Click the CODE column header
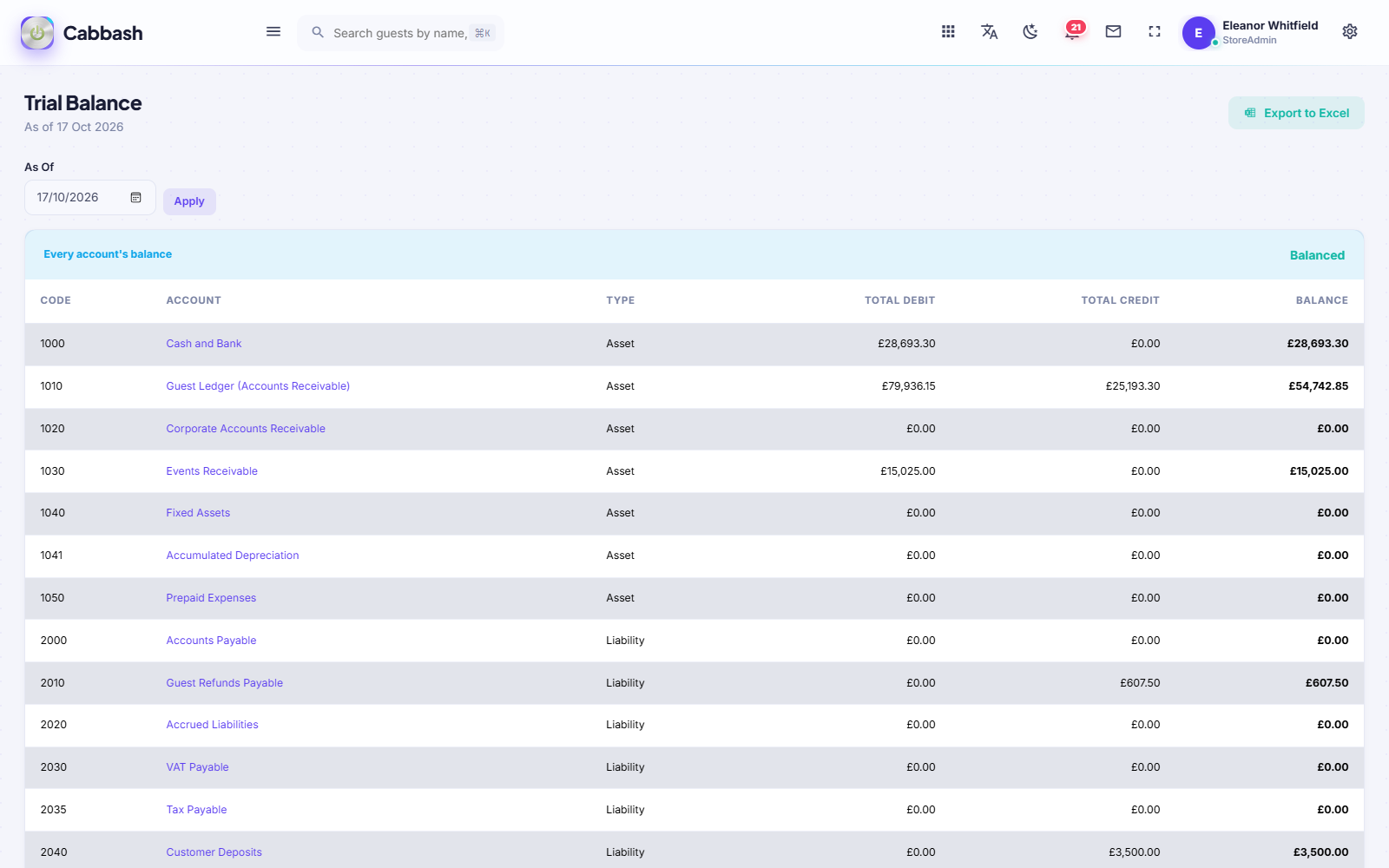Screen dimensions: 1389x868 pos(56,300)
